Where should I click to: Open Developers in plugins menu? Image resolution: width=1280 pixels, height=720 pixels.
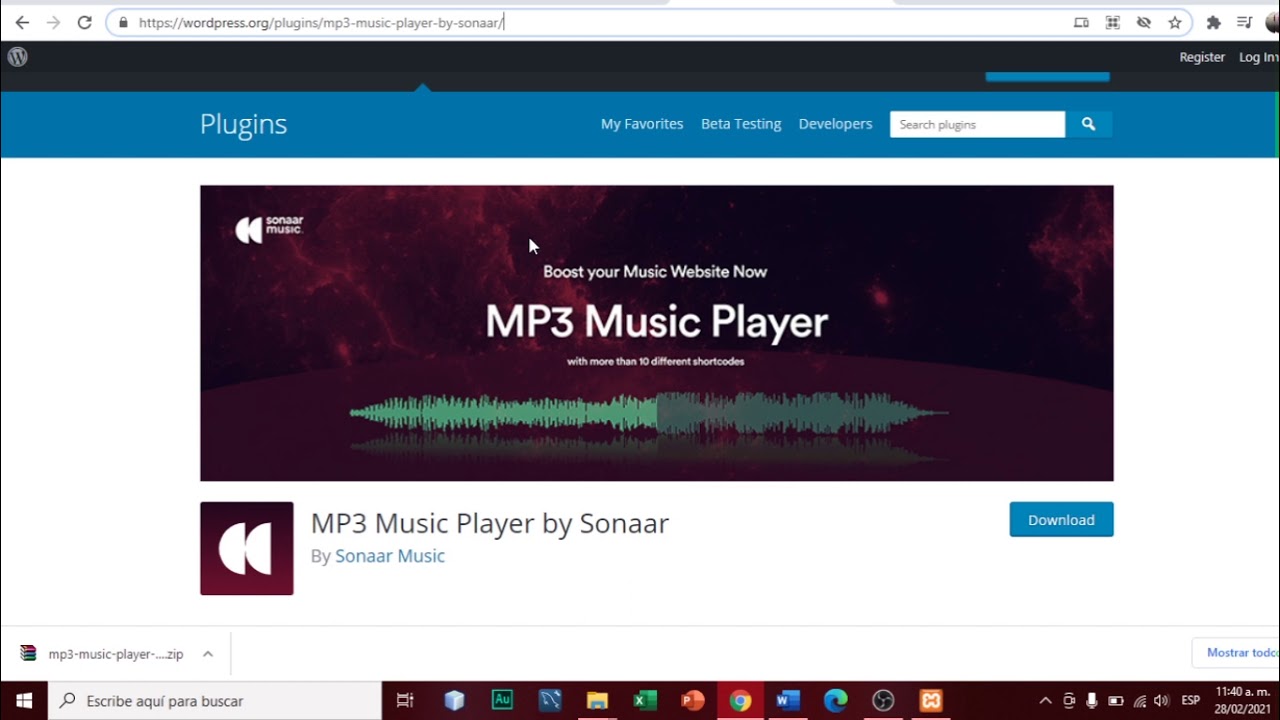click(835, 124)
